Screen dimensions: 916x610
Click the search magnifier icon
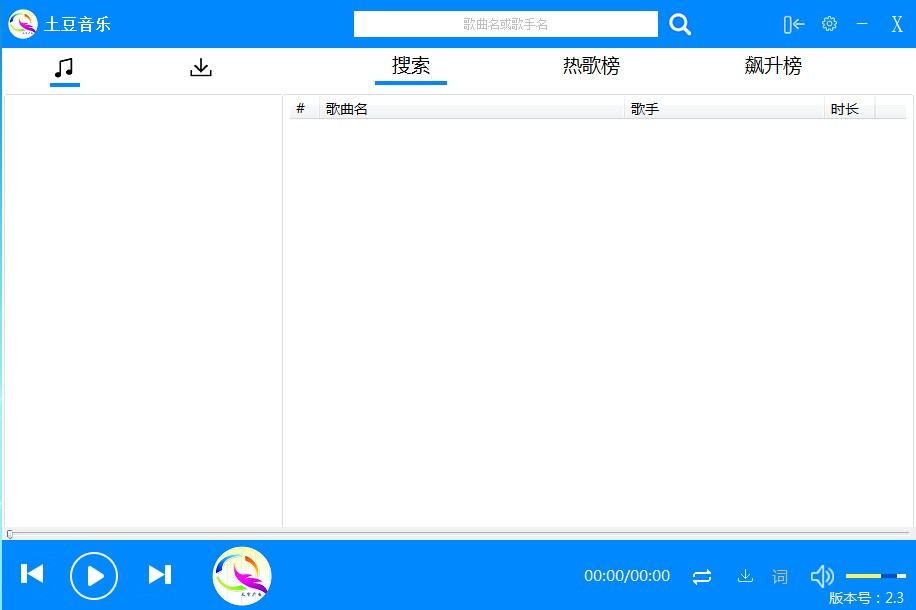[x=679, y=24]
